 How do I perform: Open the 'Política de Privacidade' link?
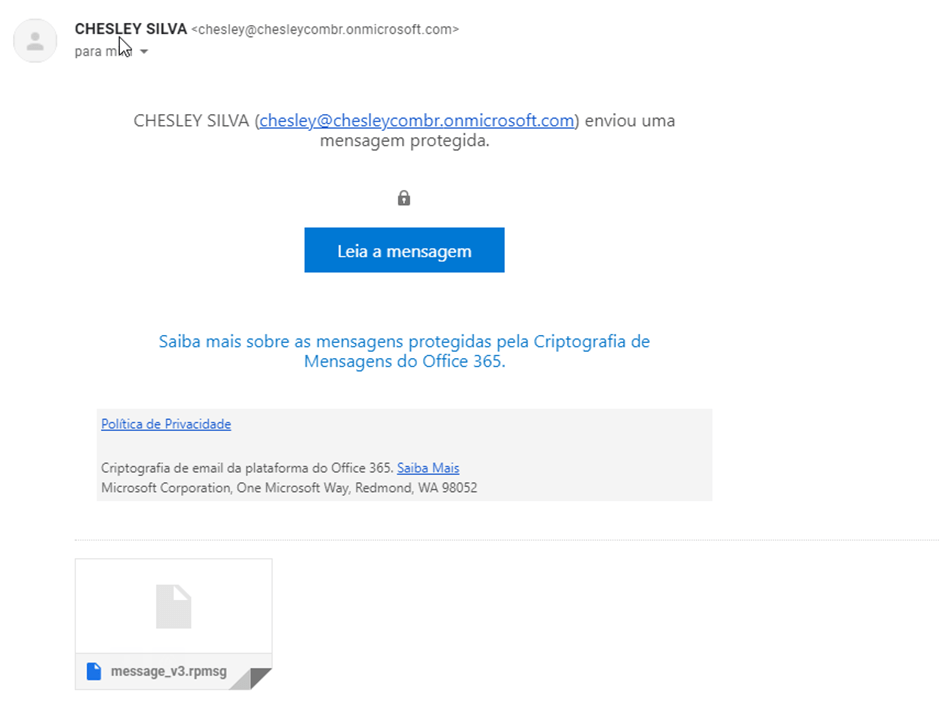pyautogui.click(x=166, y=424)
